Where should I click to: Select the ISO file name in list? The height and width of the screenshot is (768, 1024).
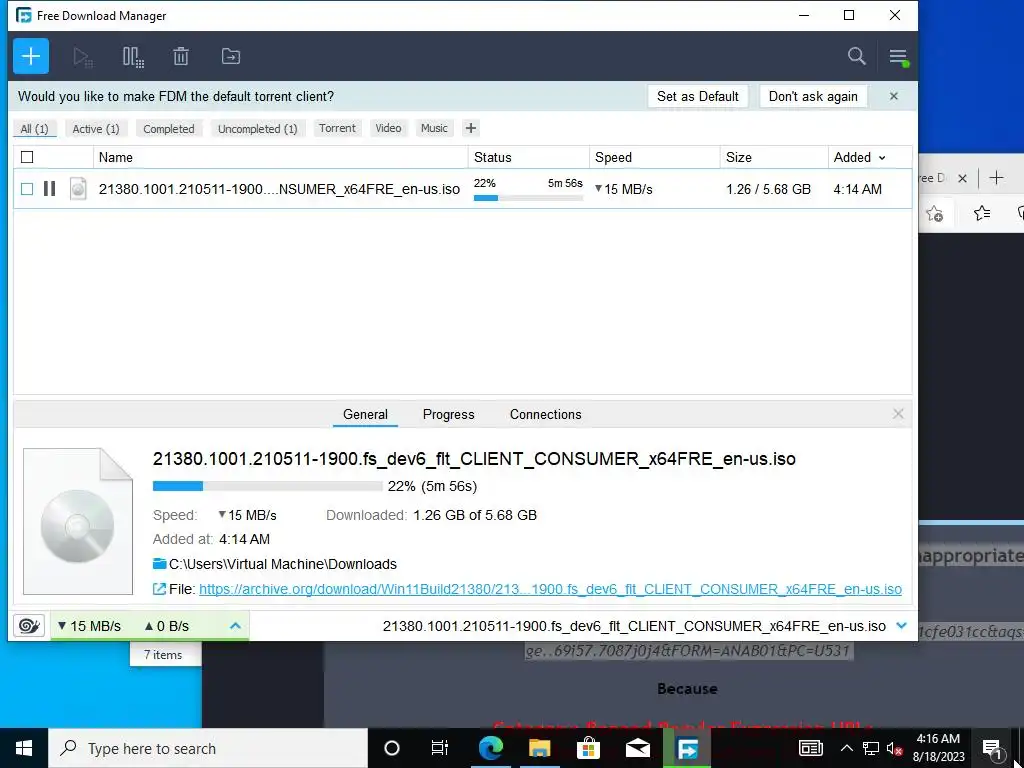click(279, 189)
